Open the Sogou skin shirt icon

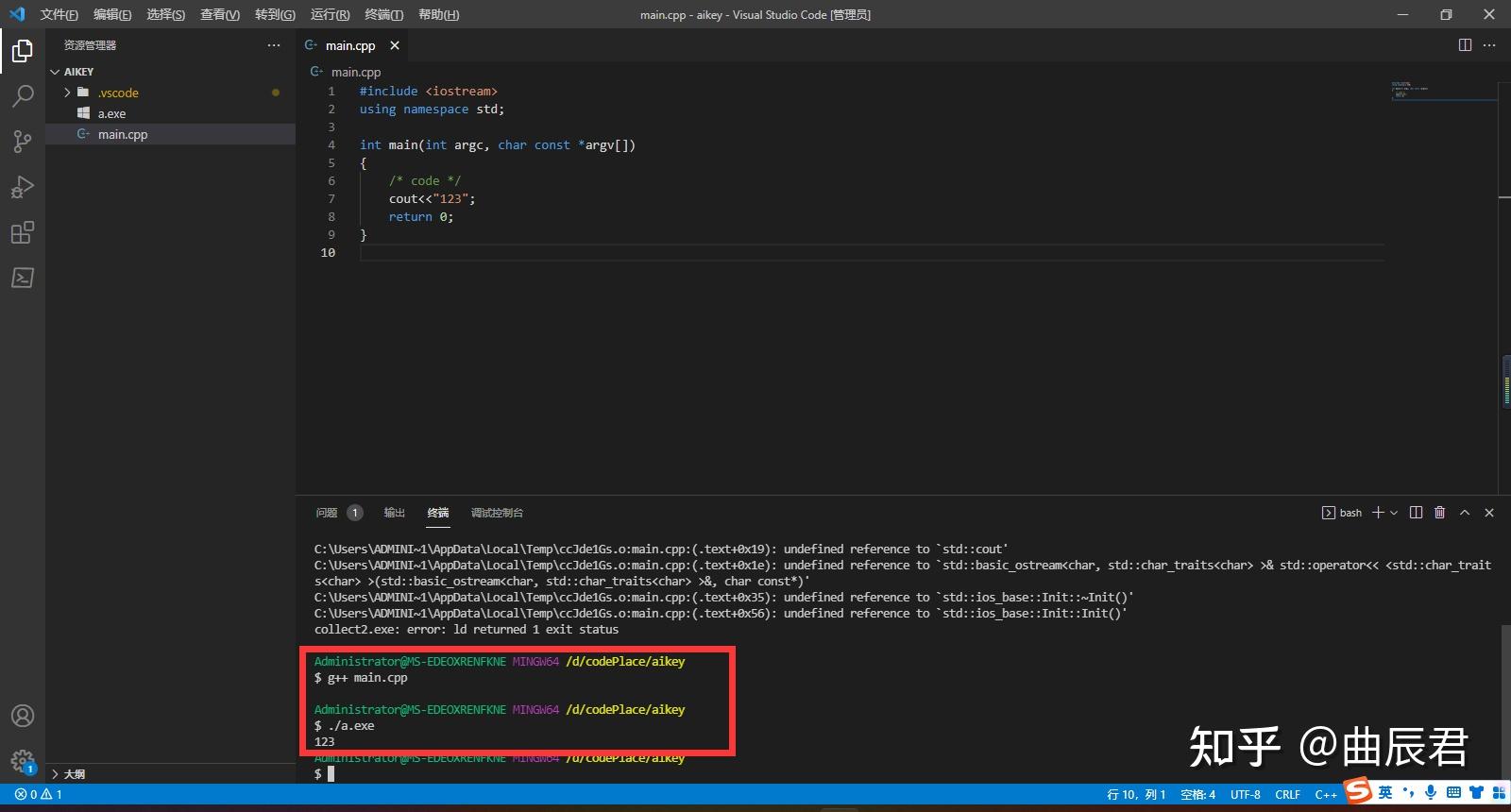point(1476,792)
